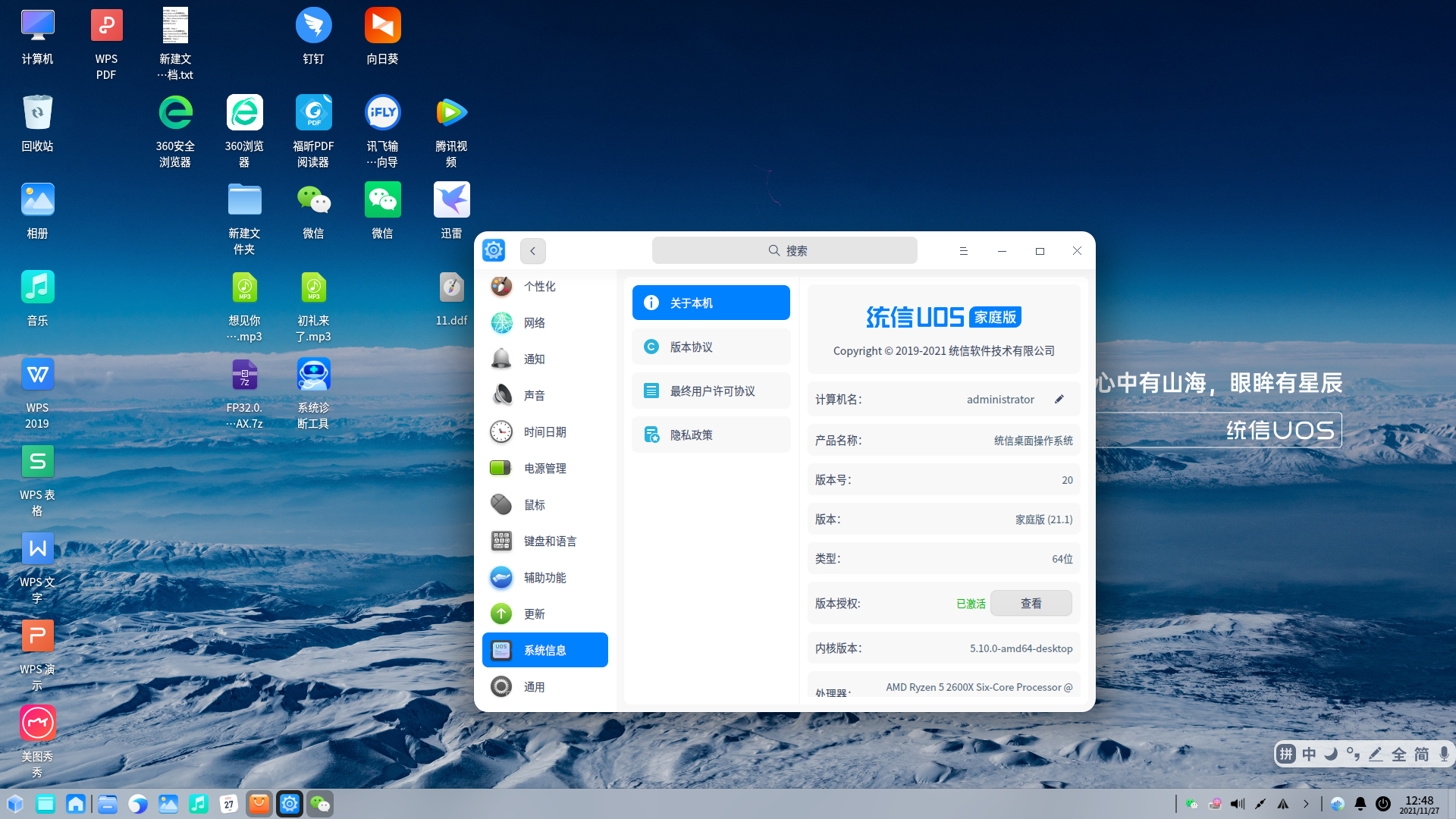1456x819 pixels.
Task: Launch 钉钉 from the desktop
Action: tap(313, 36)
